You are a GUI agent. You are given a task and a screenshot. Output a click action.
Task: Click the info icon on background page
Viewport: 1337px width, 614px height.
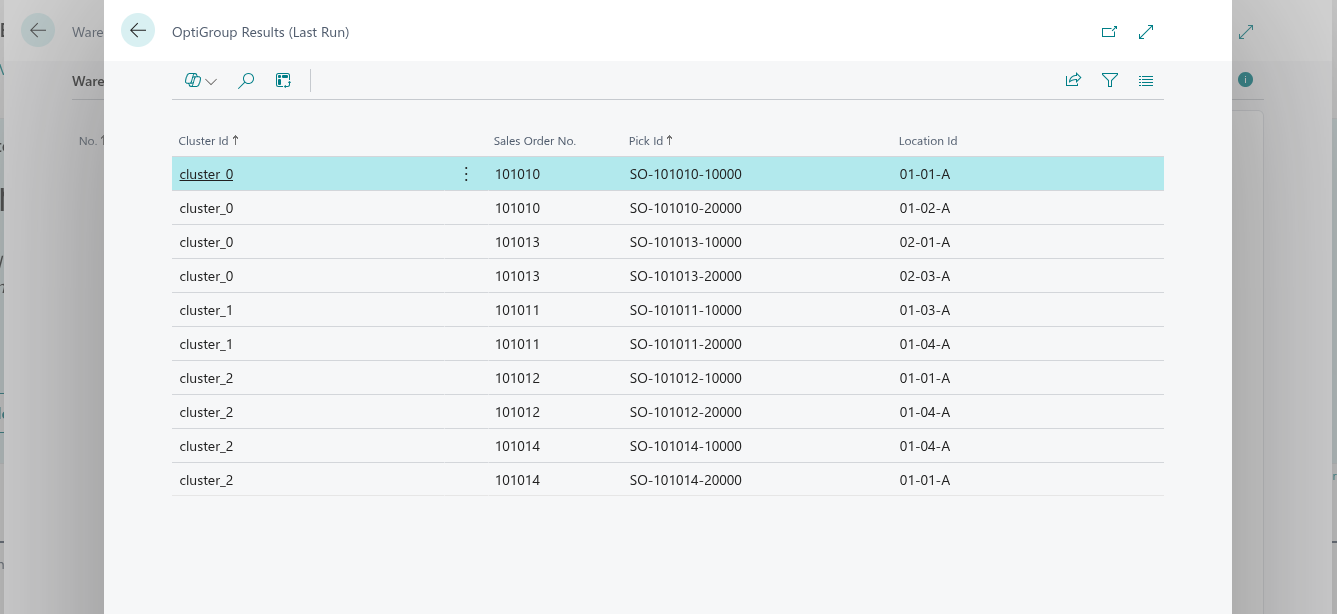click(x=1245, y=80)
